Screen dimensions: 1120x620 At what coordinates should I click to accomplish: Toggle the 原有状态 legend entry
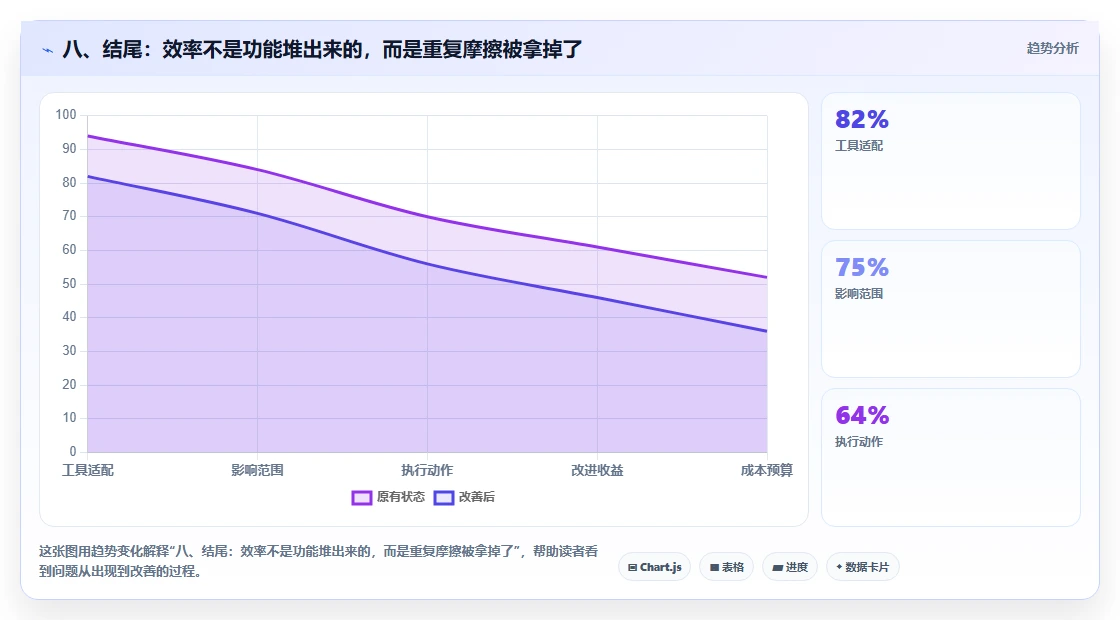tap(388, 497)
